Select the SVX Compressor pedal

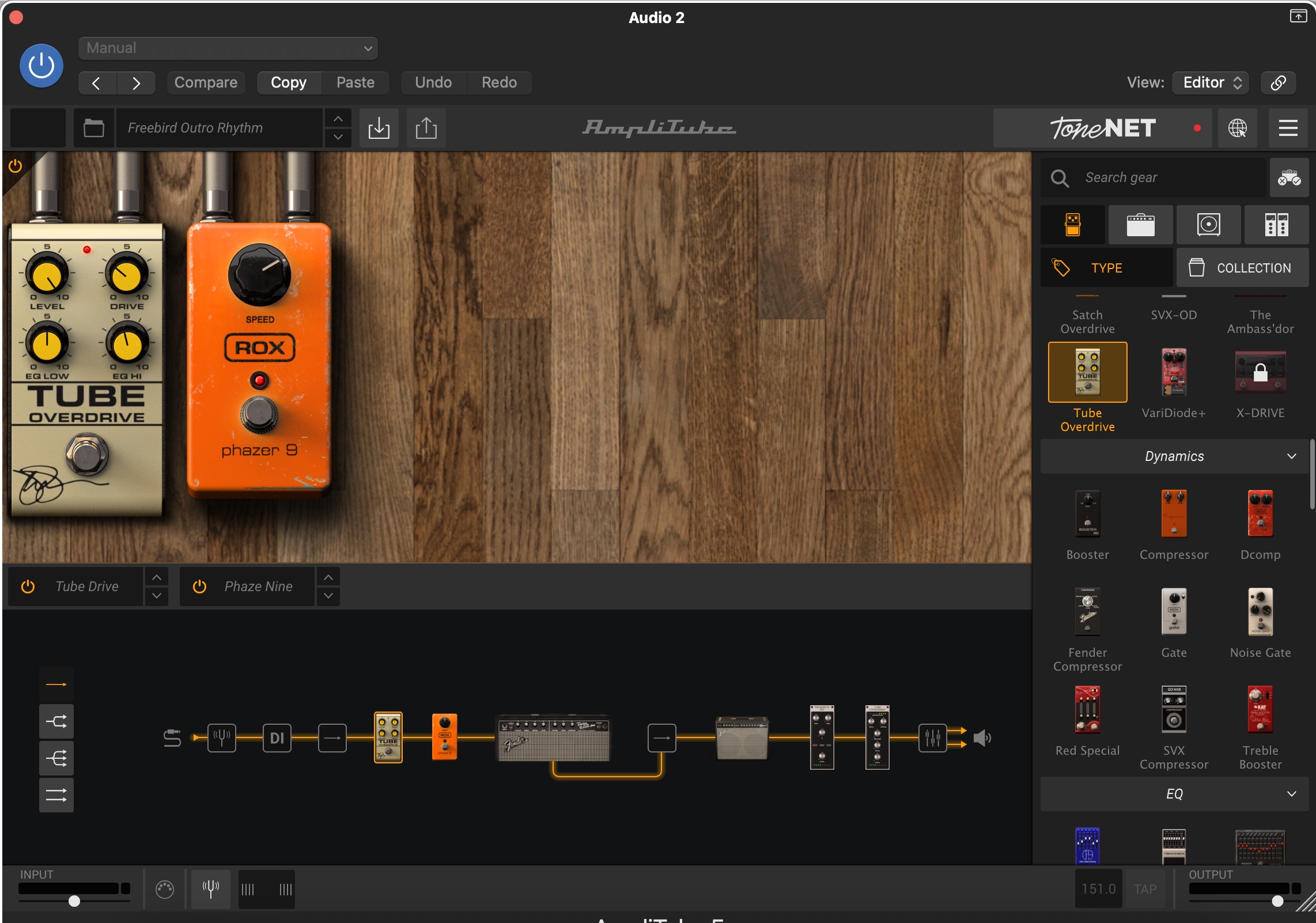1174,710
